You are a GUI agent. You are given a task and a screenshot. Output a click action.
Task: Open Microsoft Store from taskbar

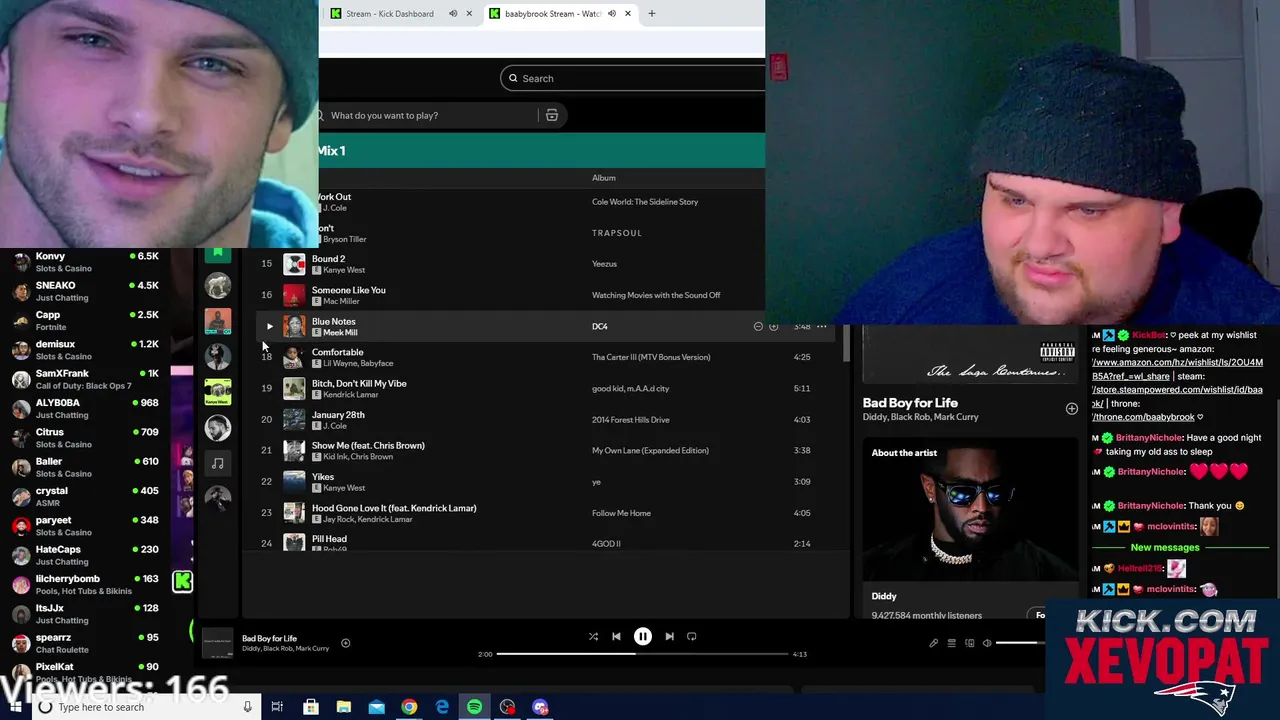click(311, 707)
